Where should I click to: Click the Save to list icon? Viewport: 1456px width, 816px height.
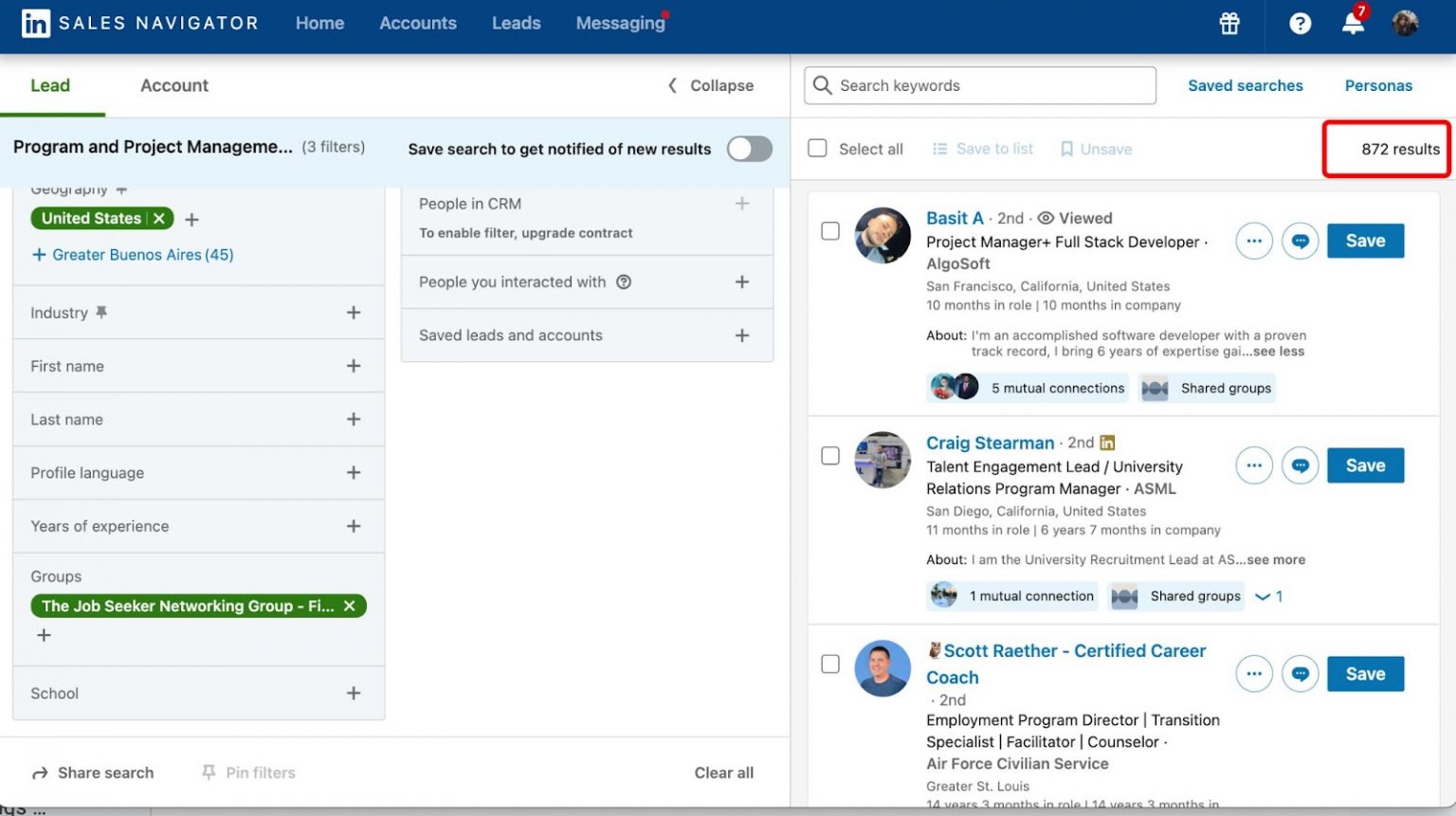pyautogui.click(x=939, y=149)
